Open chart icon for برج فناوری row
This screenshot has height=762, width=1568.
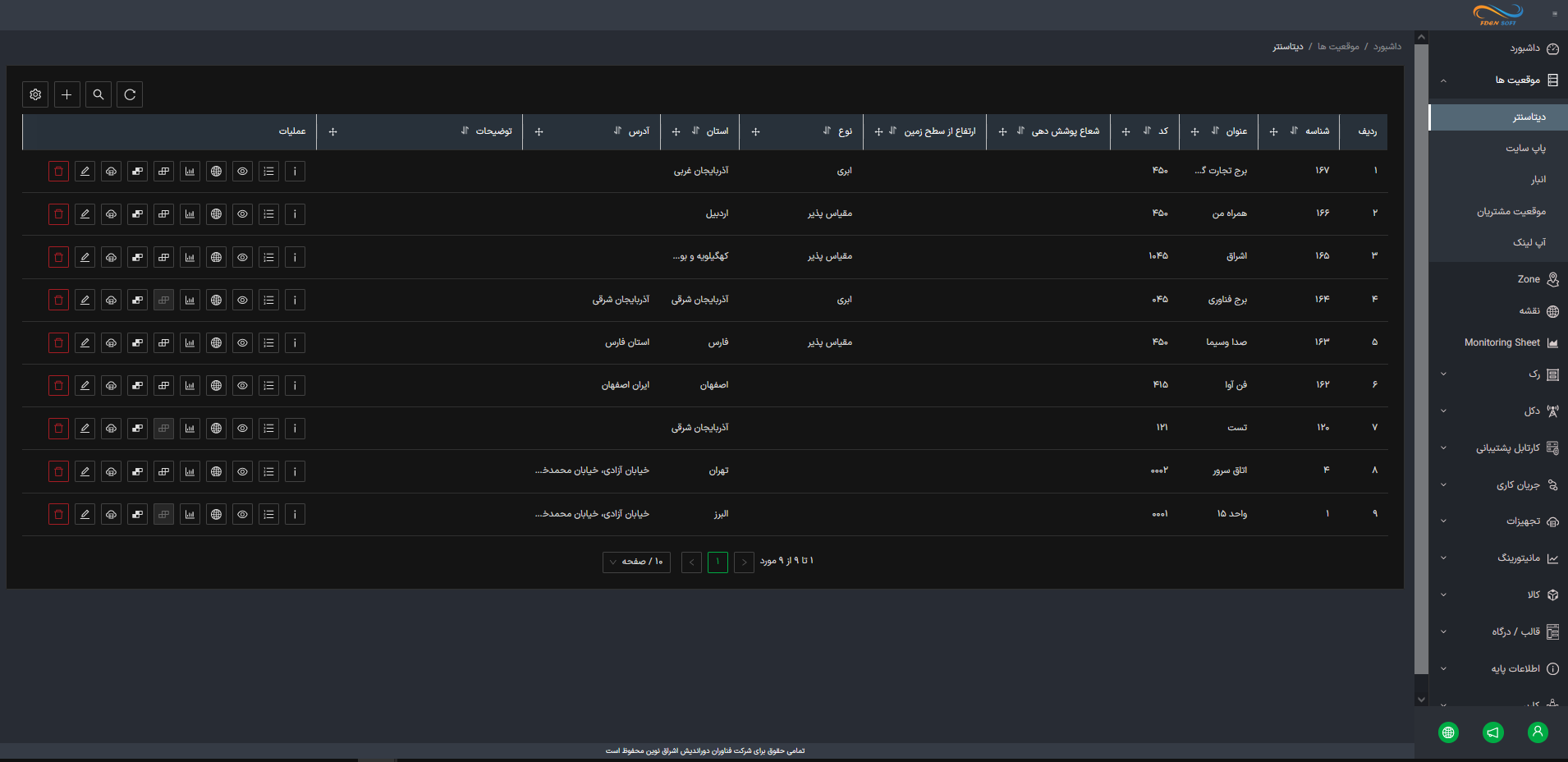point(190,301)
